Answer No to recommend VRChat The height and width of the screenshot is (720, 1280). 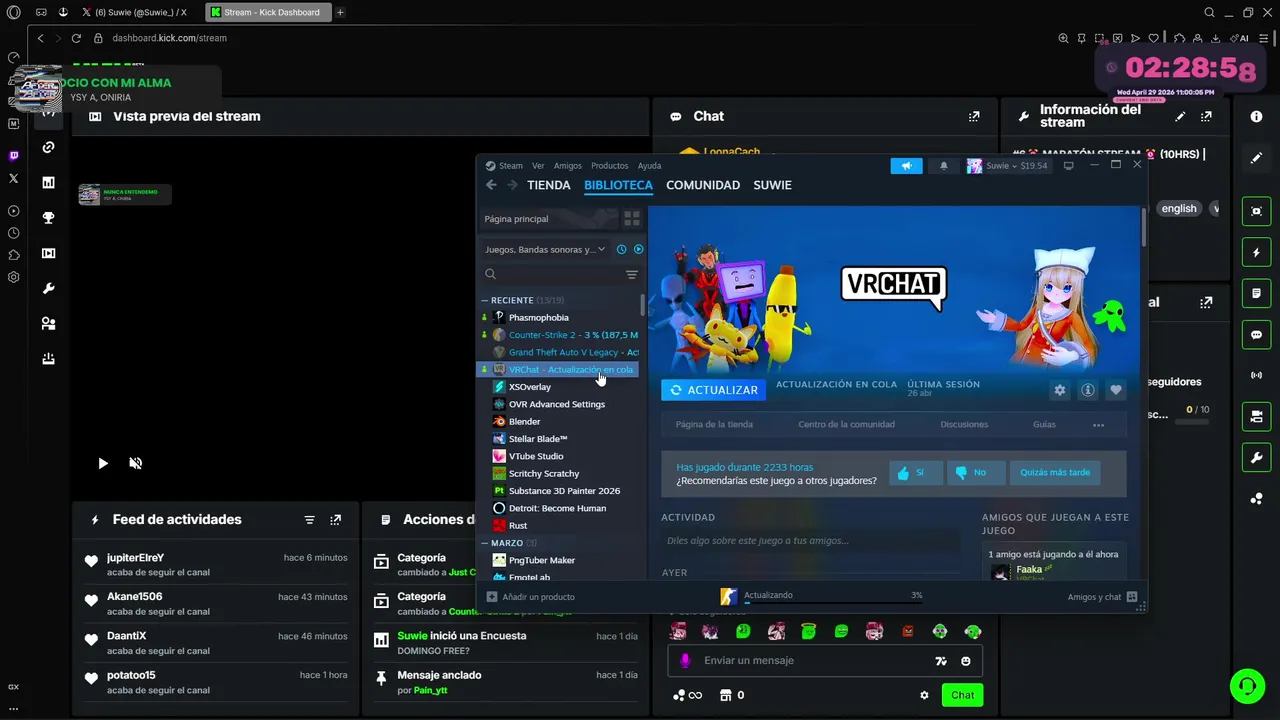pyautogui.click(x=976, y=473)
